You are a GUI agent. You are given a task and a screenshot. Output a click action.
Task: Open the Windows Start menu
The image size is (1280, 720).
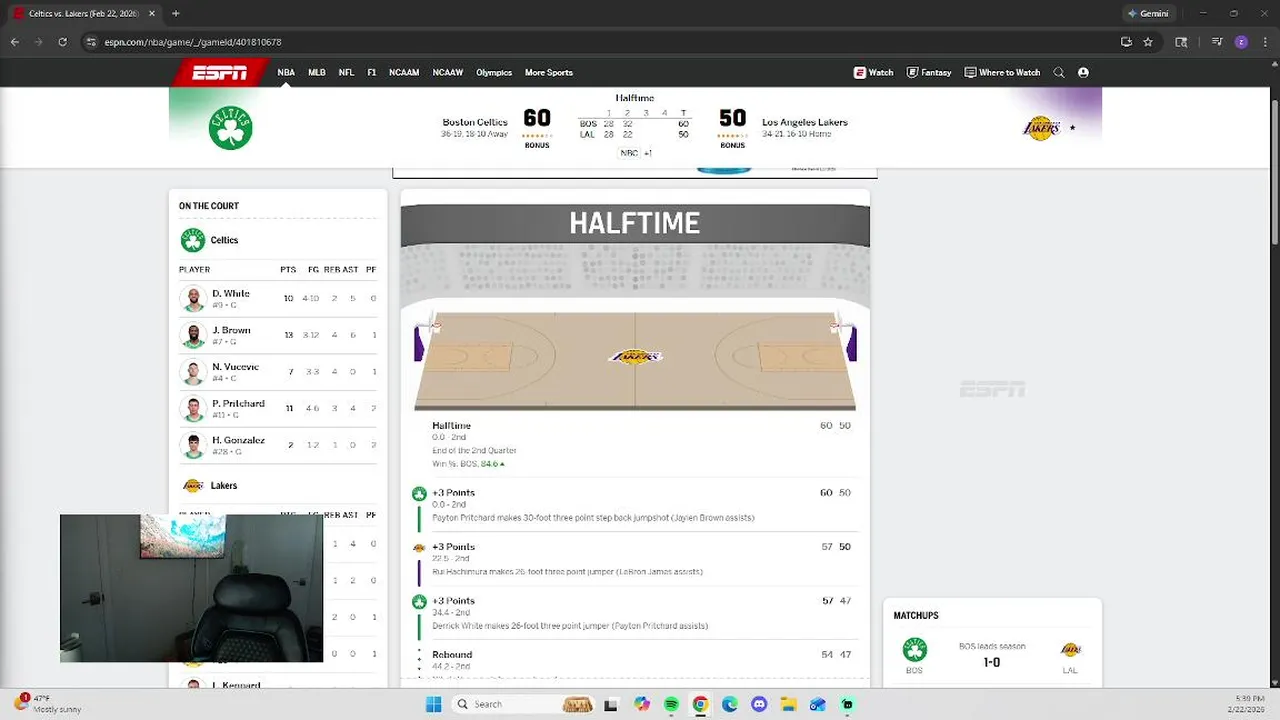tap(433, 704)
